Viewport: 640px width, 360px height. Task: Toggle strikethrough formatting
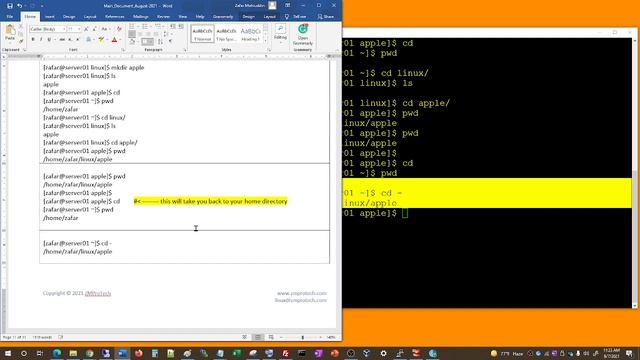[x=62, y=40]
